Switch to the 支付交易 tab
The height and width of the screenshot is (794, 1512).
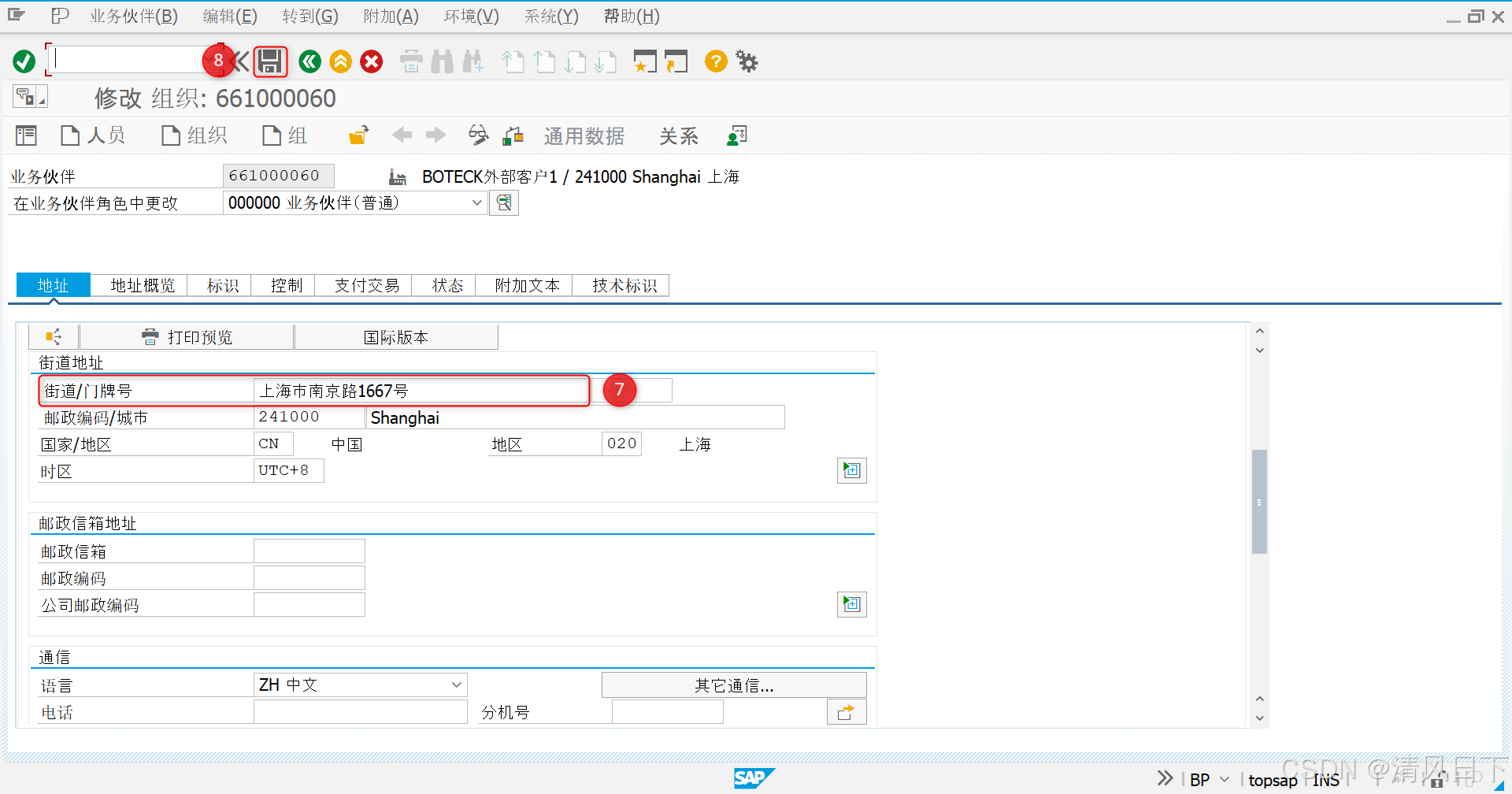click(365, 285)
